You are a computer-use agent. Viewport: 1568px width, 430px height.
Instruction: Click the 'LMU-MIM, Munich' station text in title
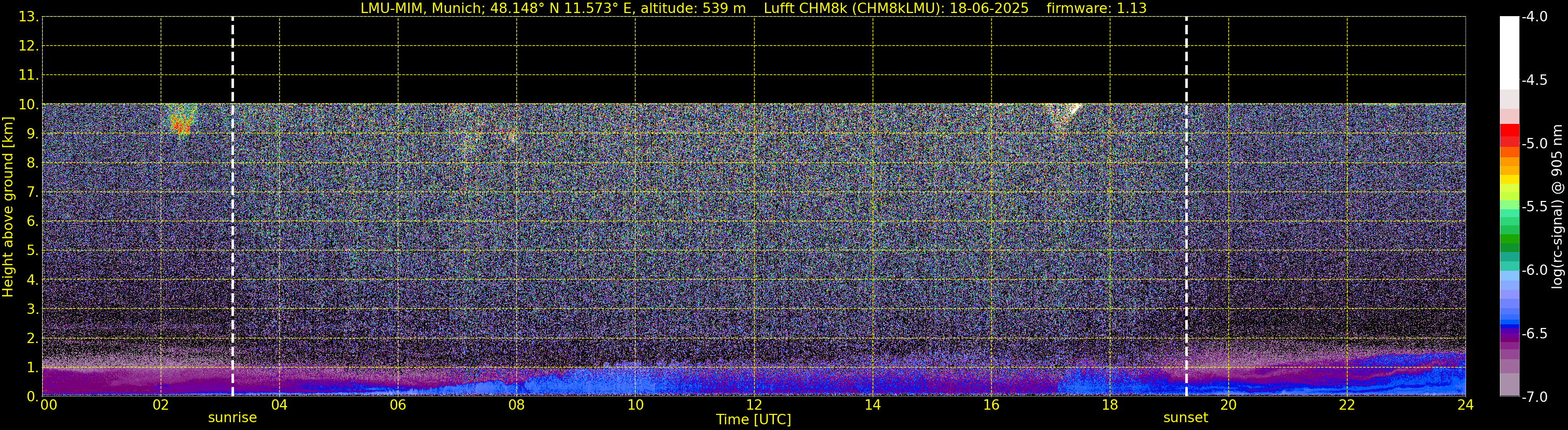420,8
